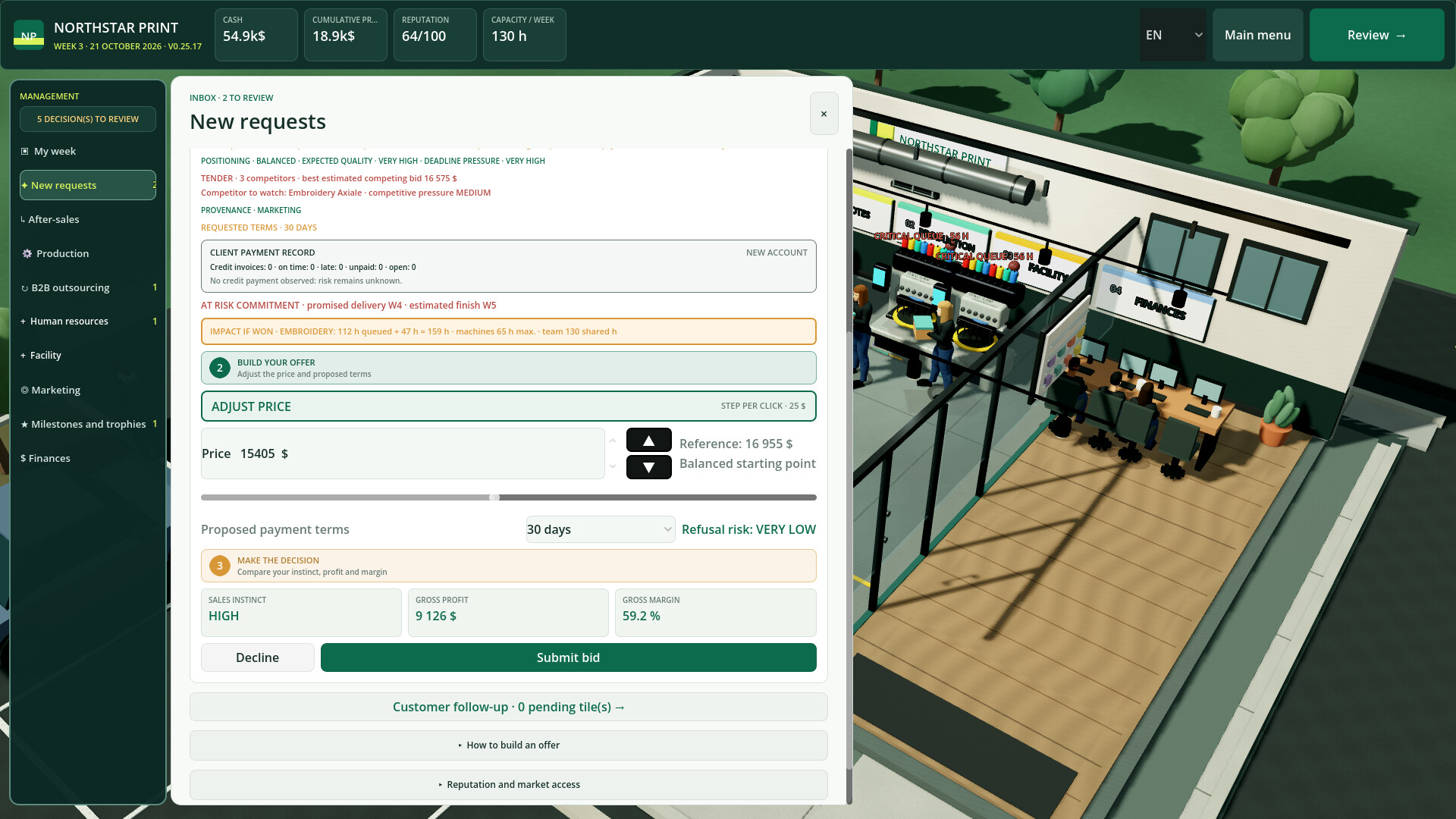
Task: Open After-sales section
Action: point(88,219)
